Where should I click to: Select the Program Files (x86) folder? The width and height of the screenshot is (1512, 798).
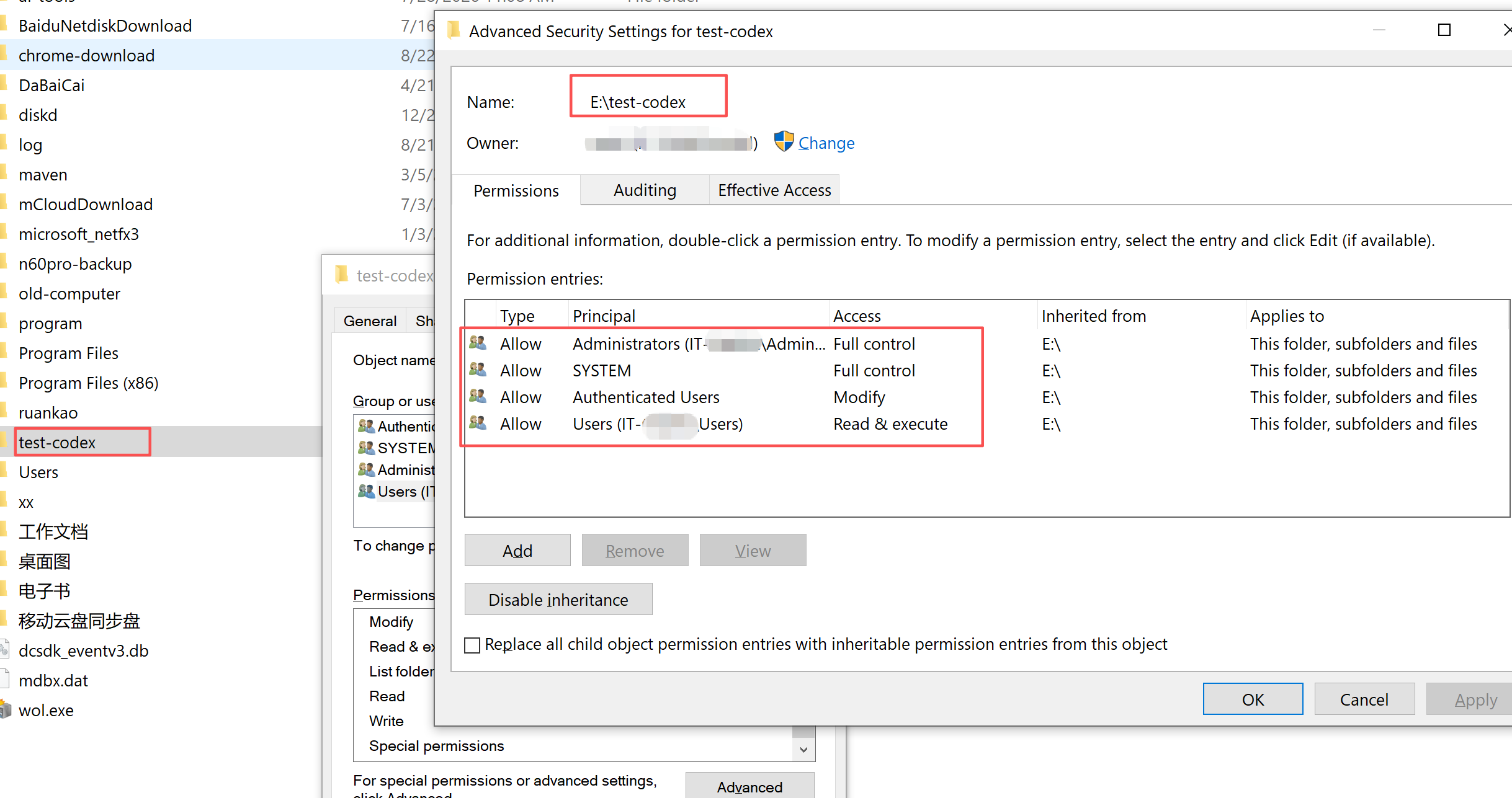(x=89, y=383)
